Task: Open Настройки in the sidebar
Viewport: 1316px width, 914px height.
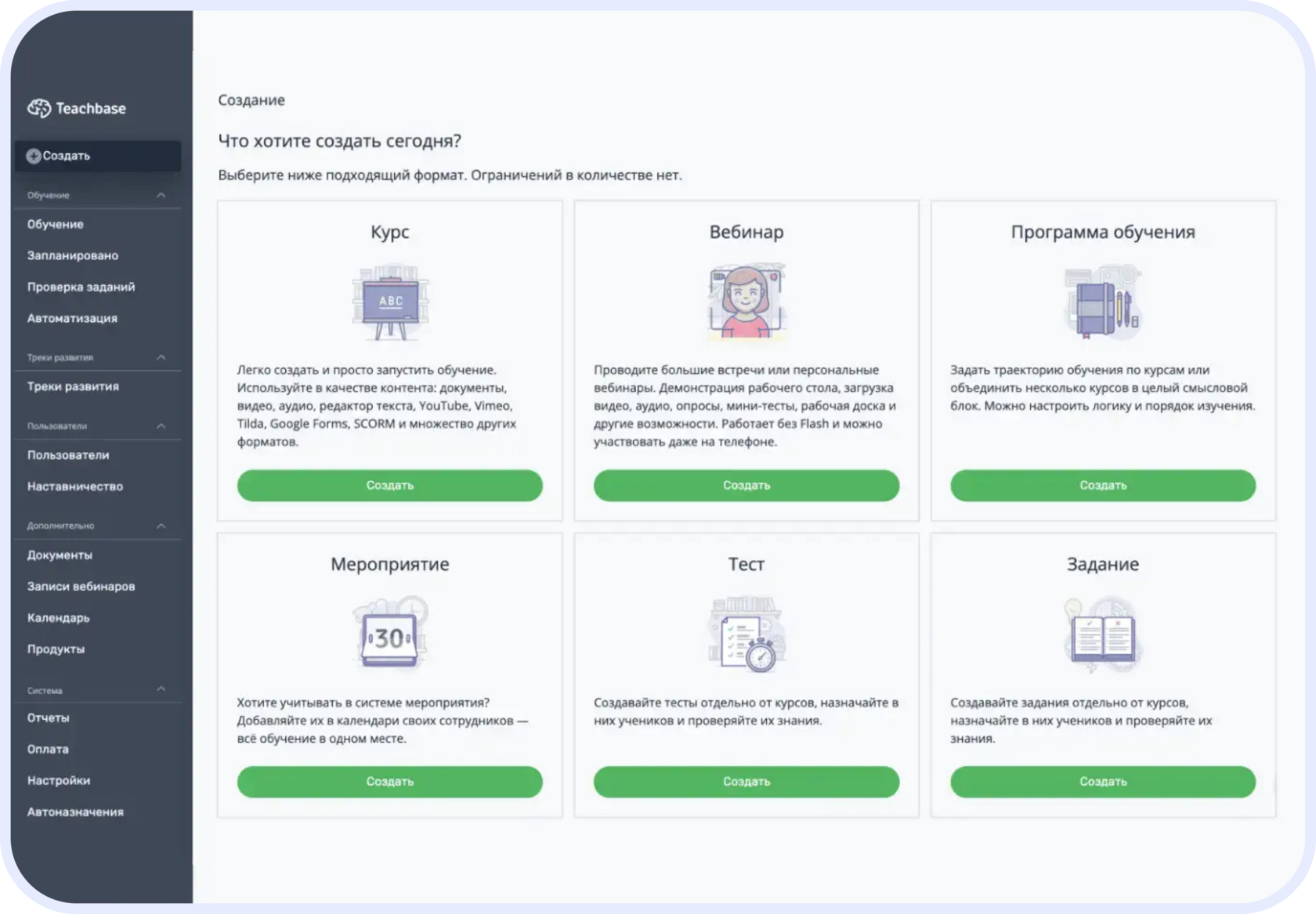Action: [x=58, y=780]
